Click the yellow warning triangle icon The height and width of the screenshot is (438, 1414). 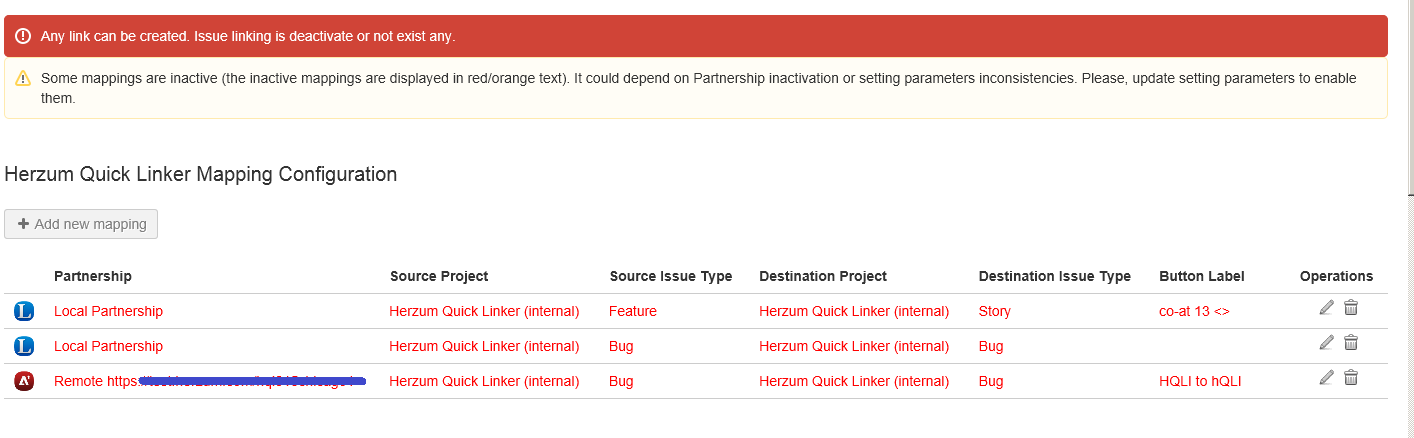pyautogui.click(x=23, y=79)
